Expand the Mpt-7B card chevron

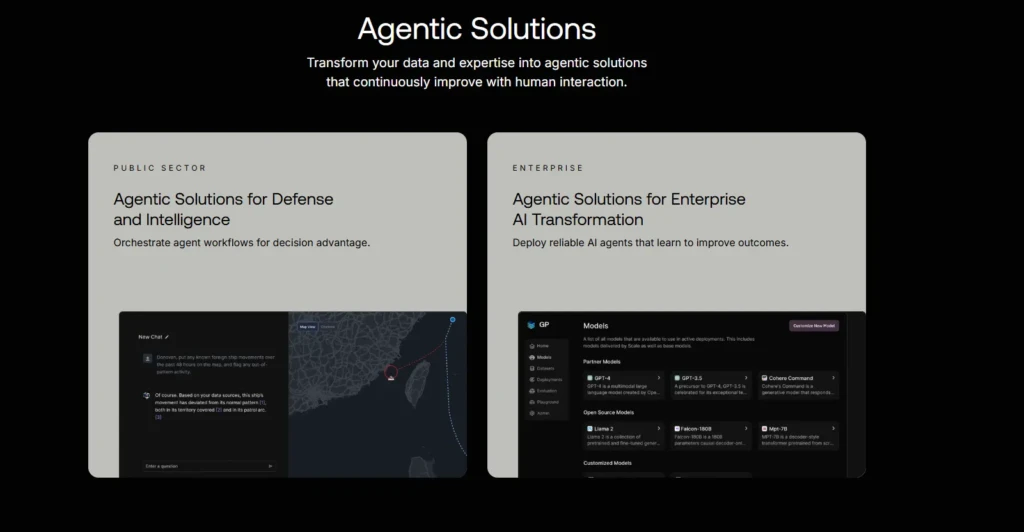coord(833,428)
